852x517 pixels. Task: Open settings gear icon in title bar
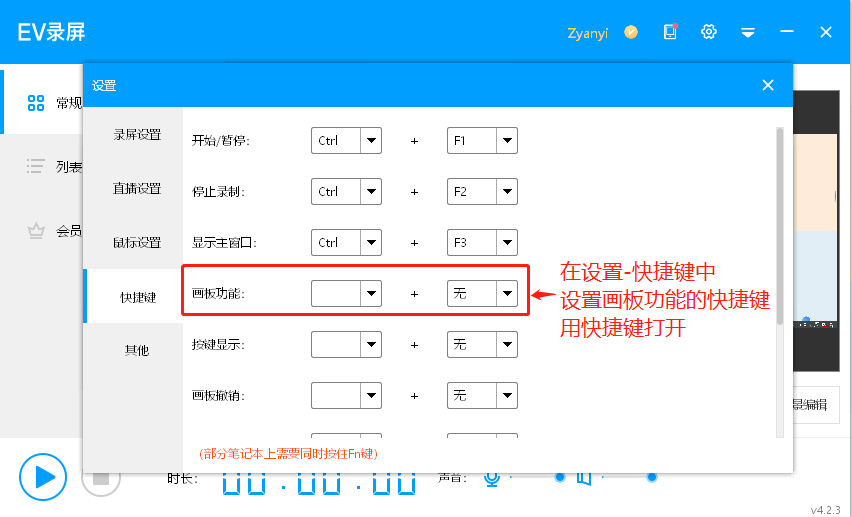(x=709, y=32)
